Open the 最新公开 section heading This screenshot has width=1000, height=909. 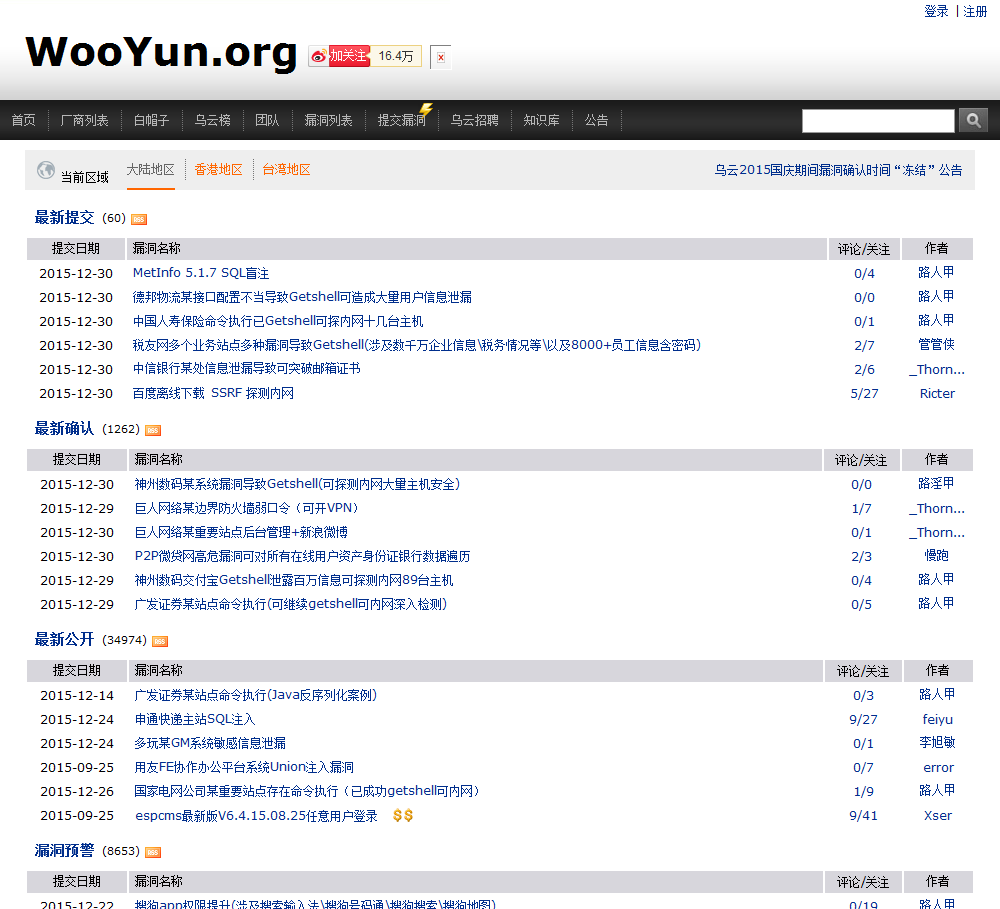pyautogui.click(x=64, y=639)
